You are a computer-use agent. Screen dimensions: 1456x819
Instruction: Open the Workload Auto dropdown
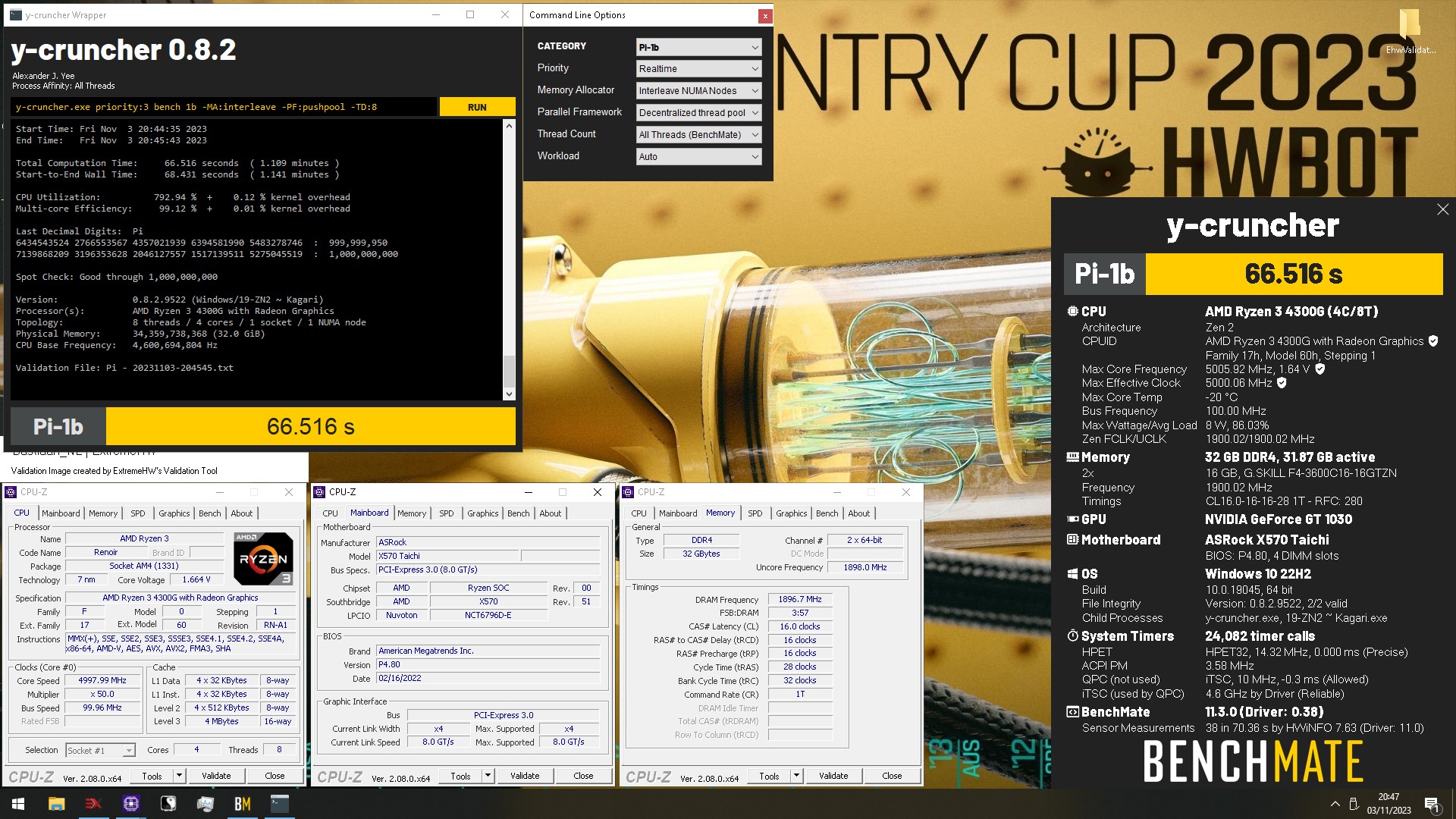click(698, 157)
